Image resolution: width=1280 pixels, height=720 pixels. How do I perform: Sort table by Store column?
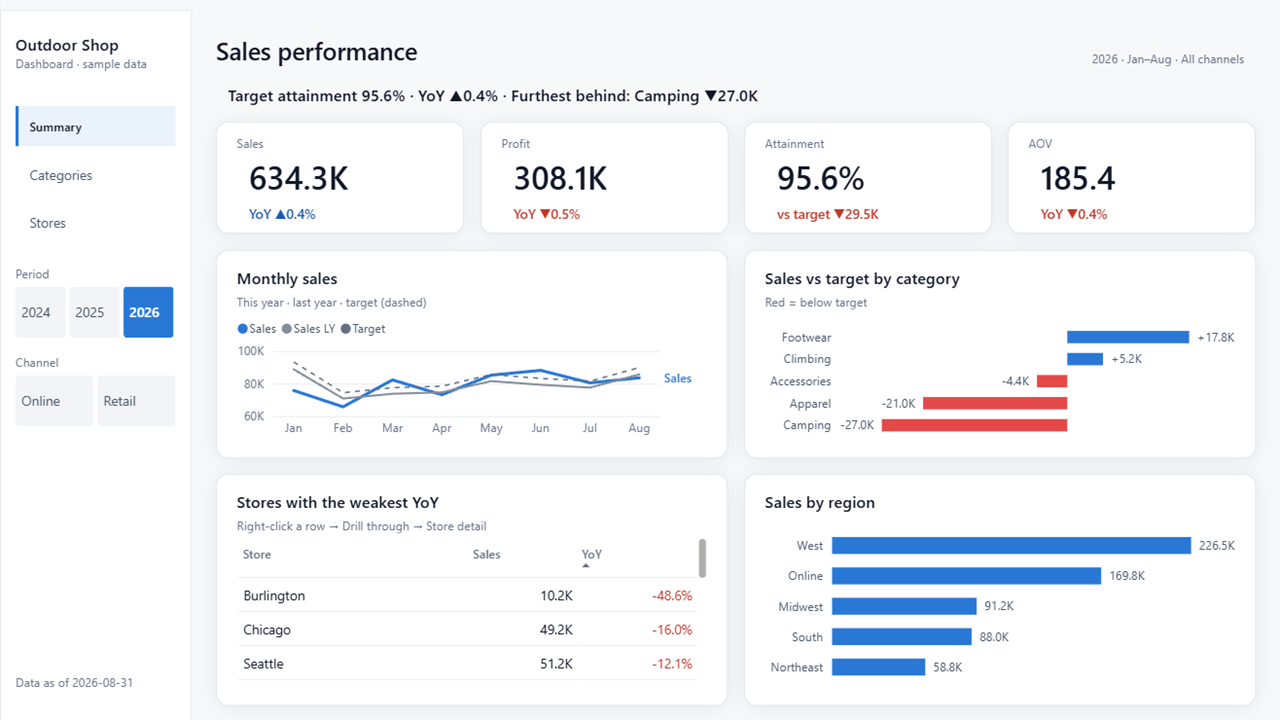[257, 554]
